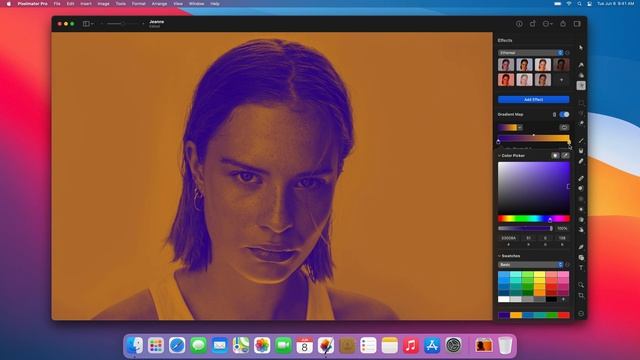Open Music app from the Dock
This screenshot has height=360, width=640.
[x=411, y=345]
